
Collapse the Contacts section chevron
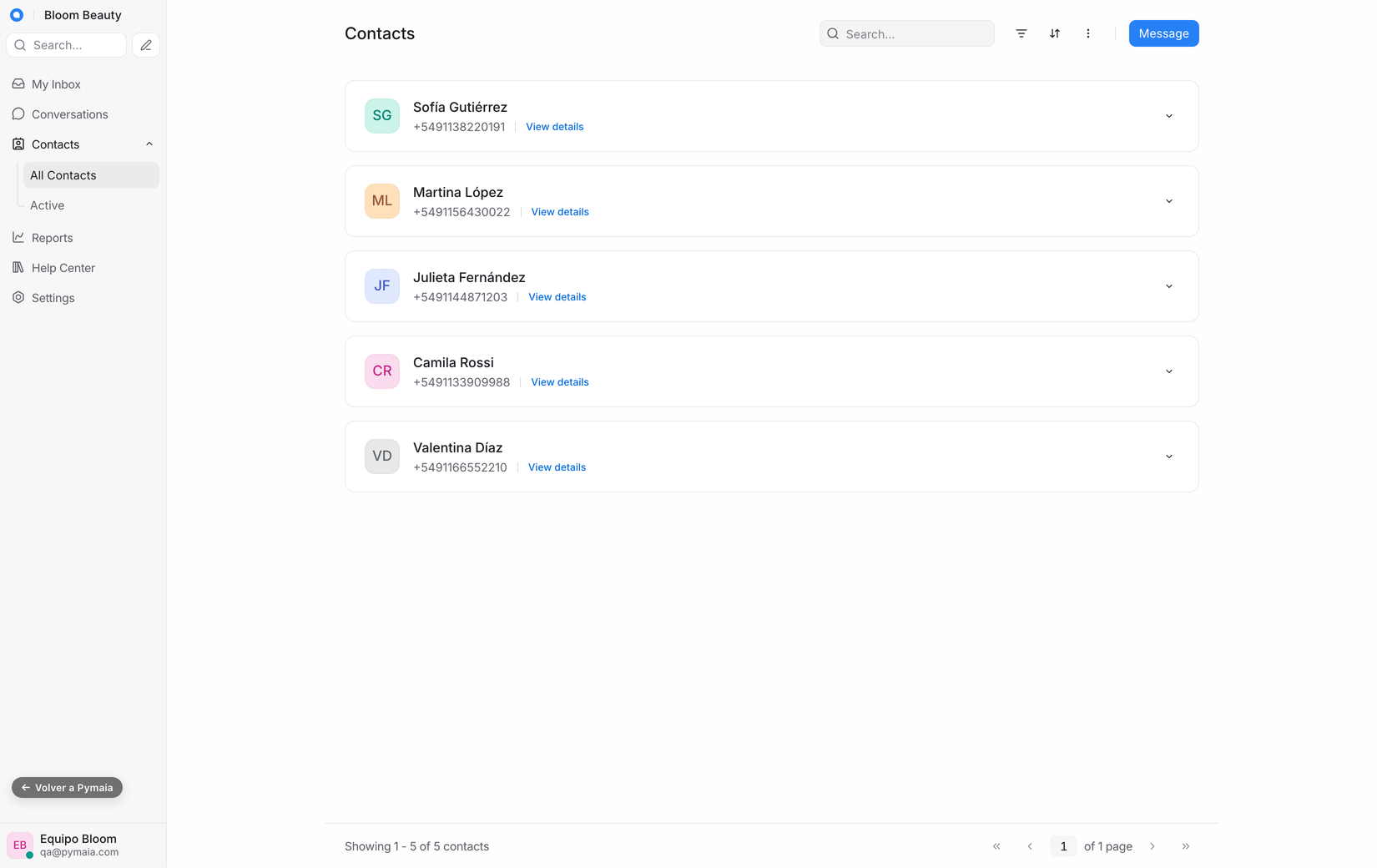coord(149,144)
